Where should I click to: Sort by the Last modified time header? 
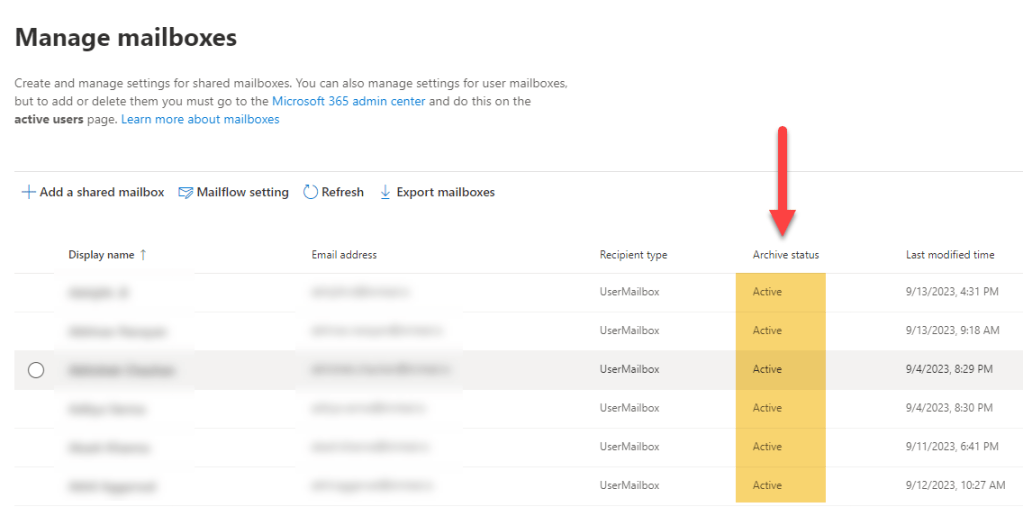point(949,255)
